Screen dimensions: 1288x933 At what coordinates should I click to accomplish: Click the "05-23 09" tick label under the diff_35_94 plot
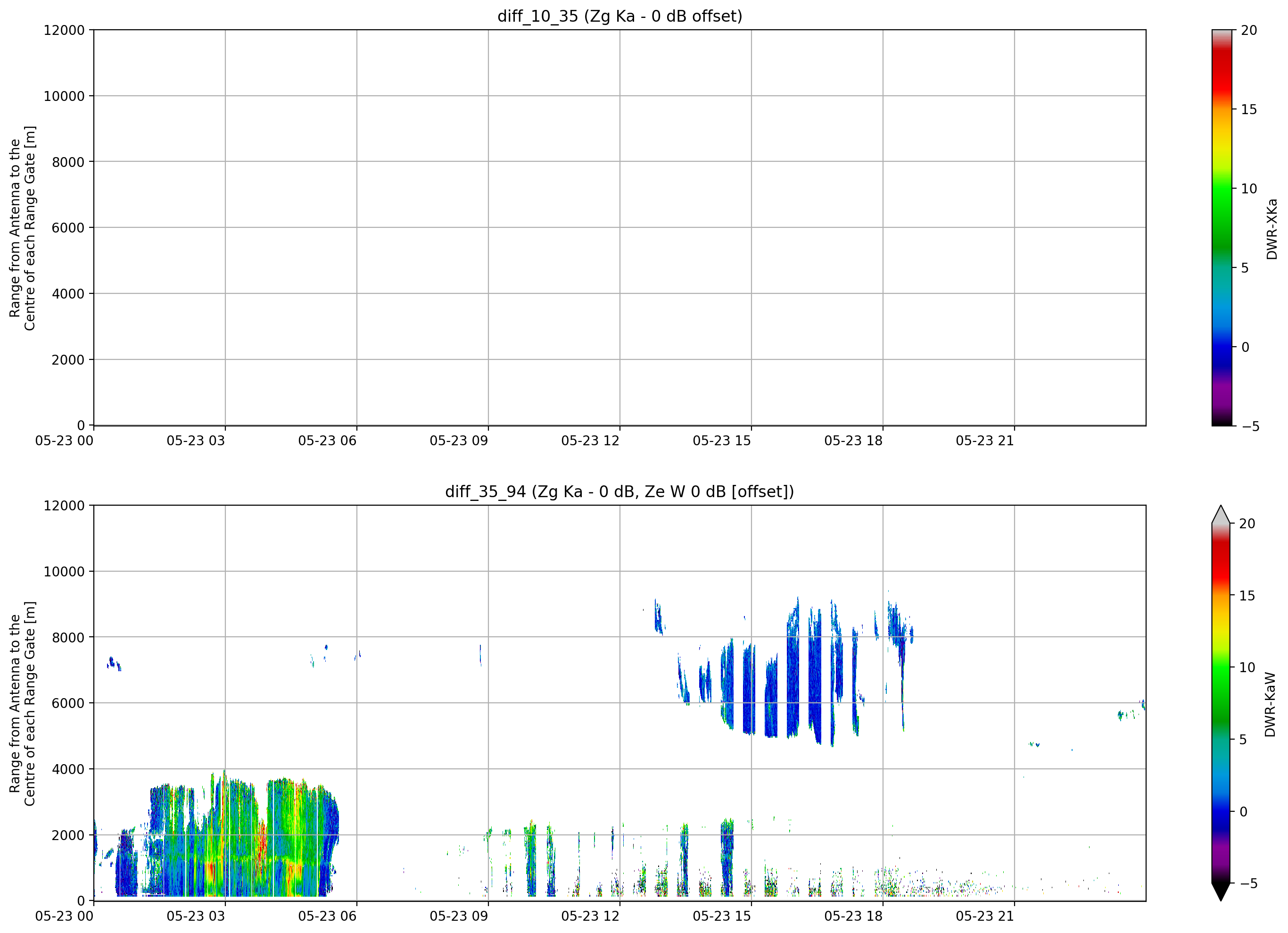[459, 916]
